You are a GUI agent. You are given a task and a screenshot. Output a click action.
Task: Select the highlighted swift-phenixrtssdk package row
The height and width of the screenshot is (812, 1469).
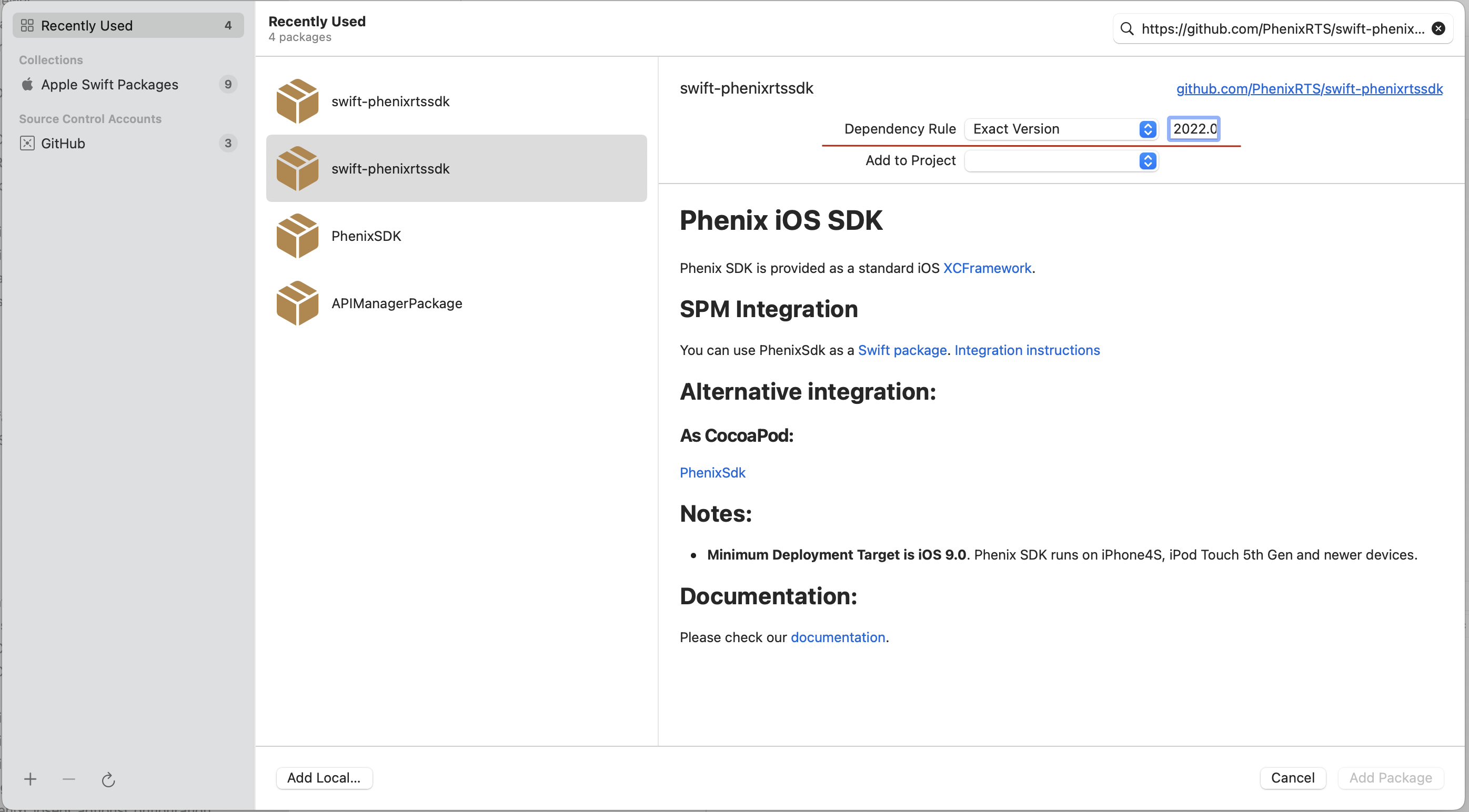pyautogui.click(x=456, y=168)
